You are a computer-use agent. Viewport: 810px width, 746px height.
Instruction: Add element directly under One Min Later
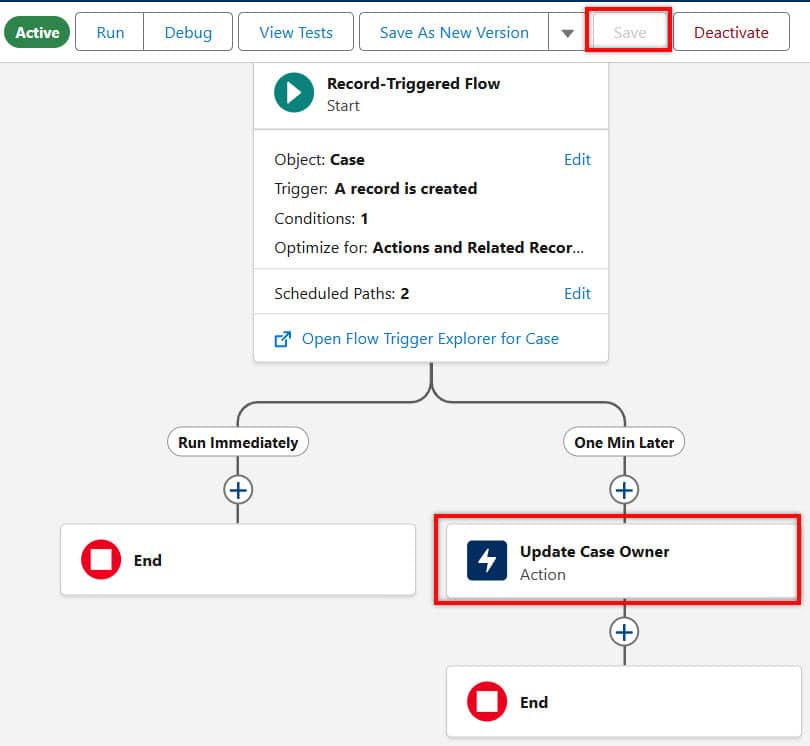point(624,490)
